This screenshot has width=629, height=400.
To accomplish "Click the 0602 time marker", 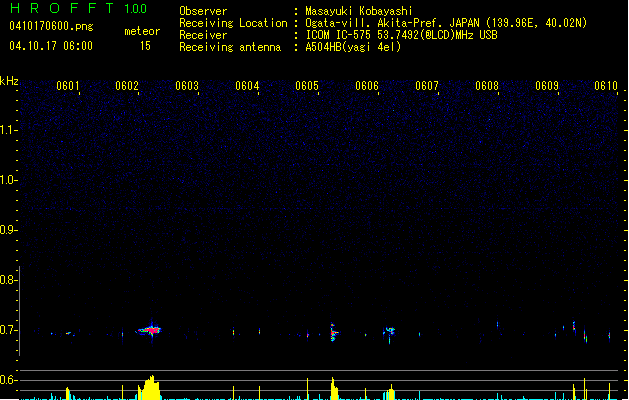I will tap(127, 86).
